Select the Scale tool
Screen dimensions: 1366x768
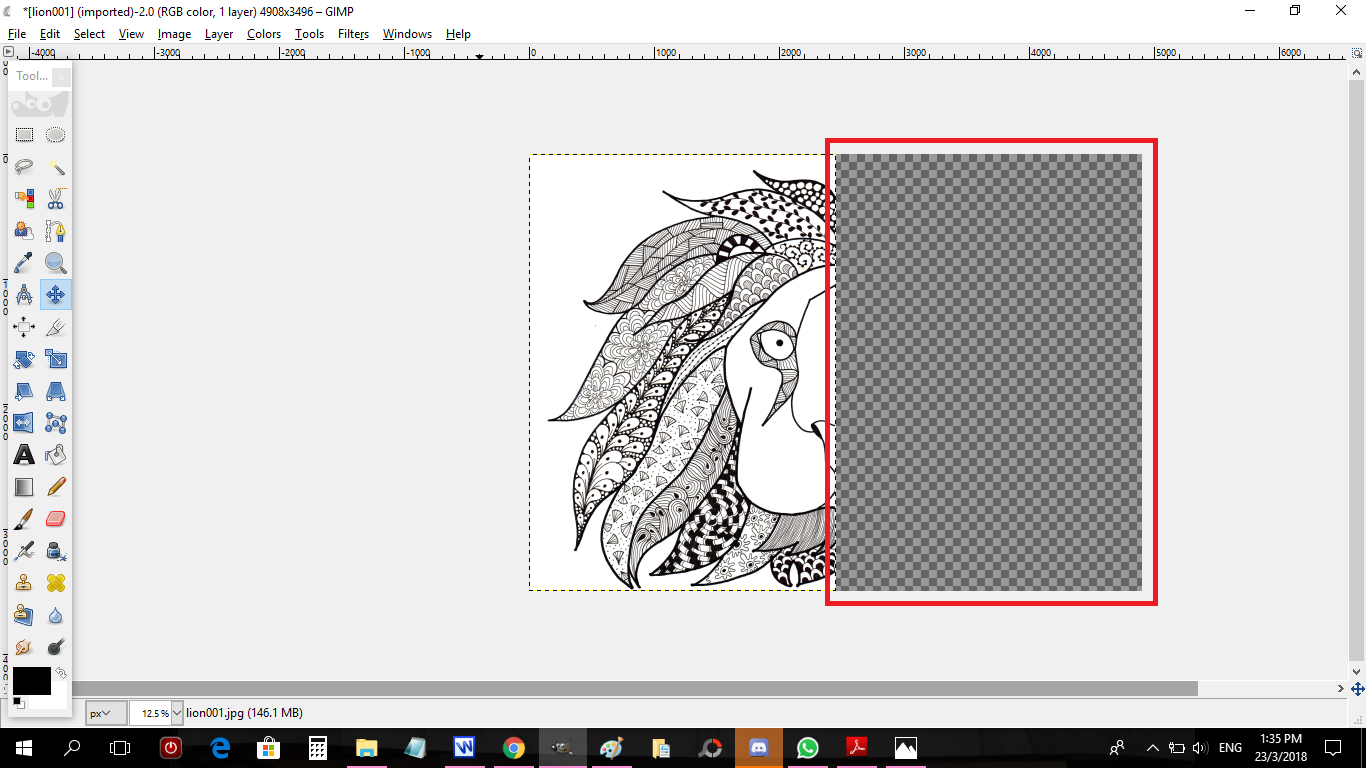pyautogui.click(x=56, y=359)
